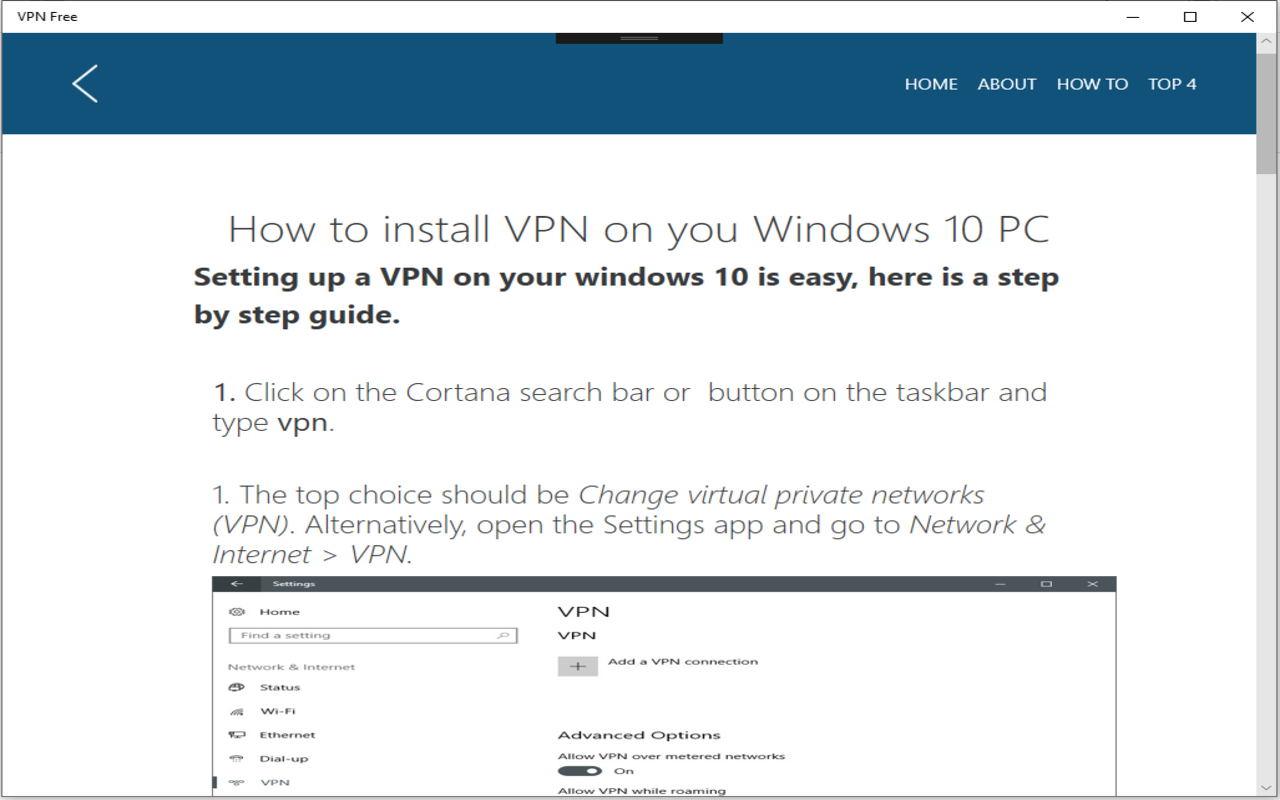Click 'Advanced Options' heading in the screenshot
1280x800 pixels.
pos(639,735)
